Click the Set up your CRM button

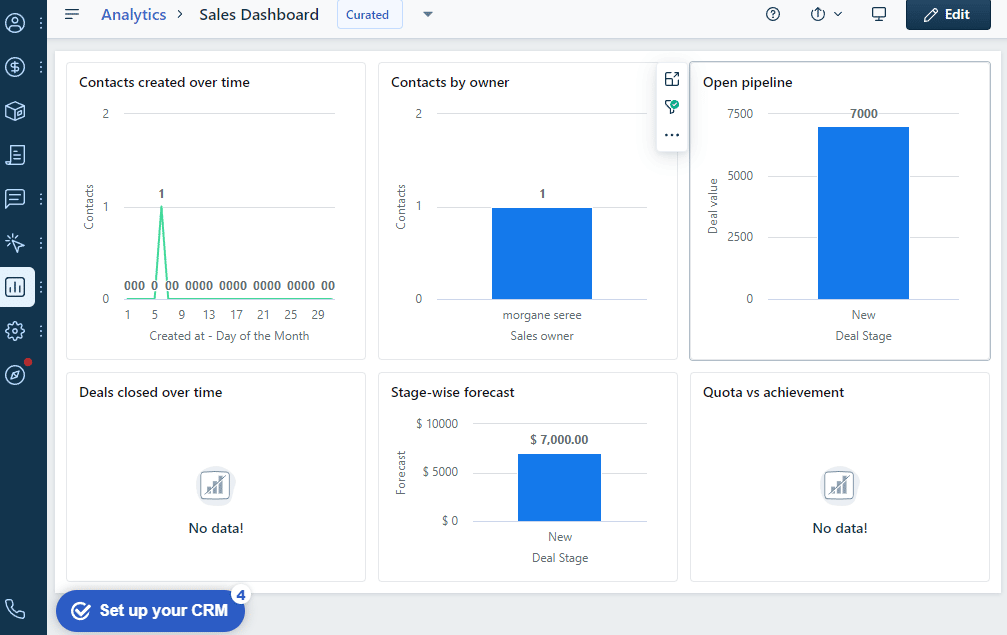(150, 610)
